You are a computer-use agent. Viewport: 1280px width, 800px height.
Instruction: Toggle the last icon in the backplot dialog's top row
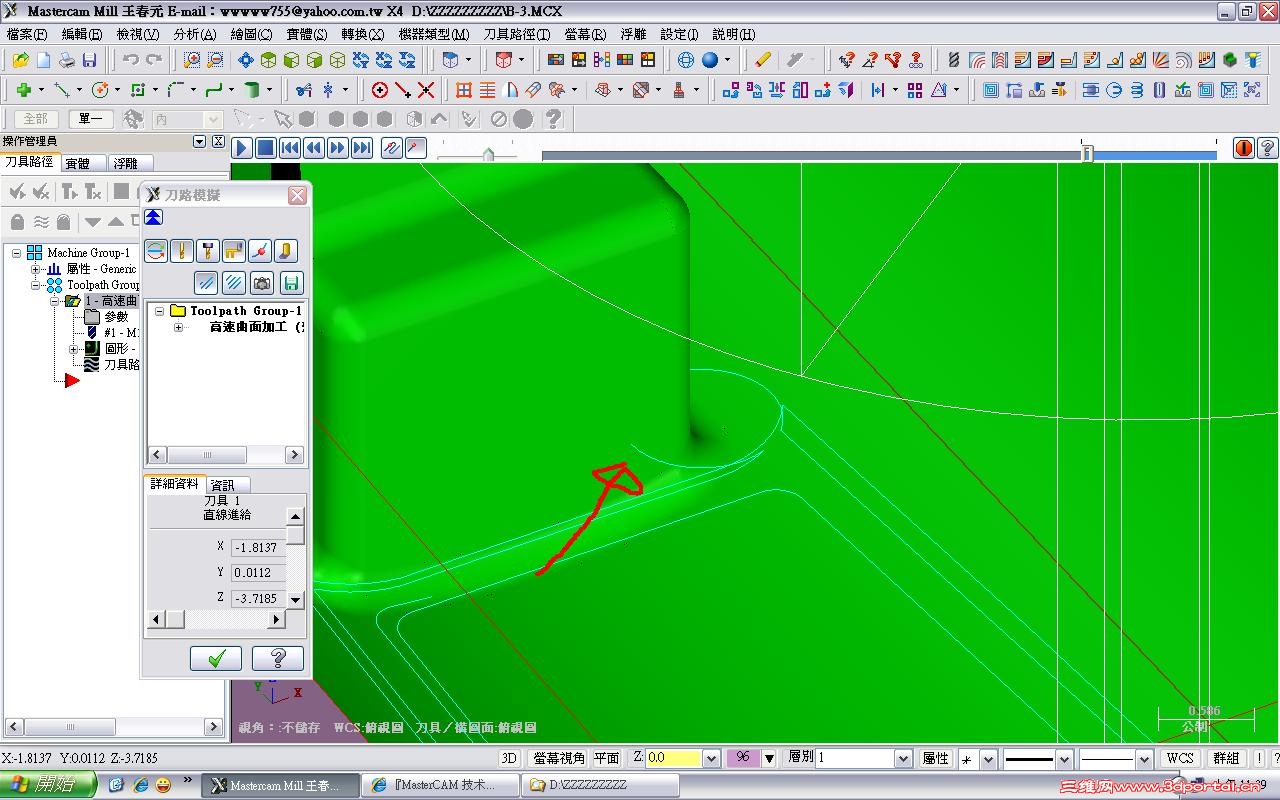tap(285, 250)
